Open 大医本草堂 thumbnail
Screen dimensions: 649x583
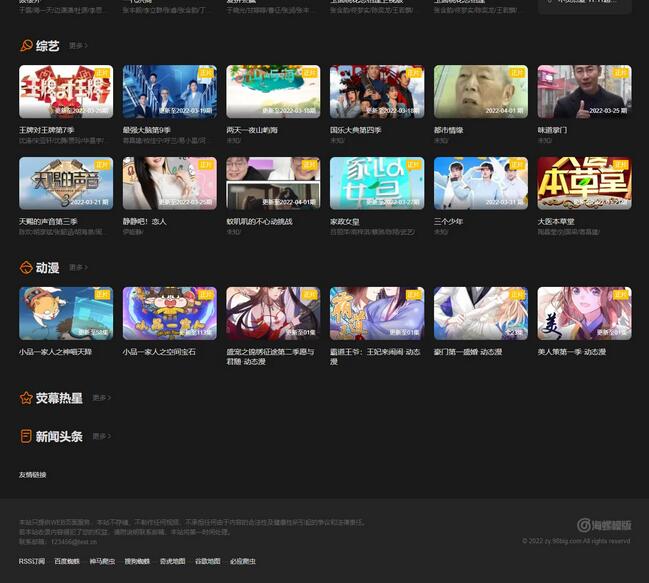584,183
